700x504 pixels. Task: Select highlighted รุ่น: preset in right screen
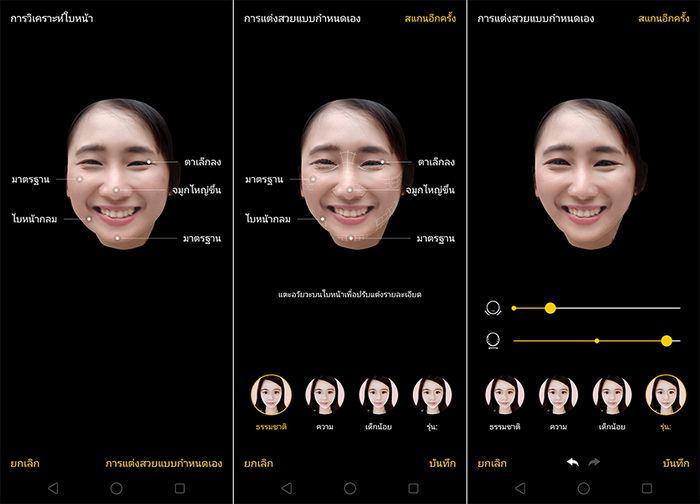(666, 394)
